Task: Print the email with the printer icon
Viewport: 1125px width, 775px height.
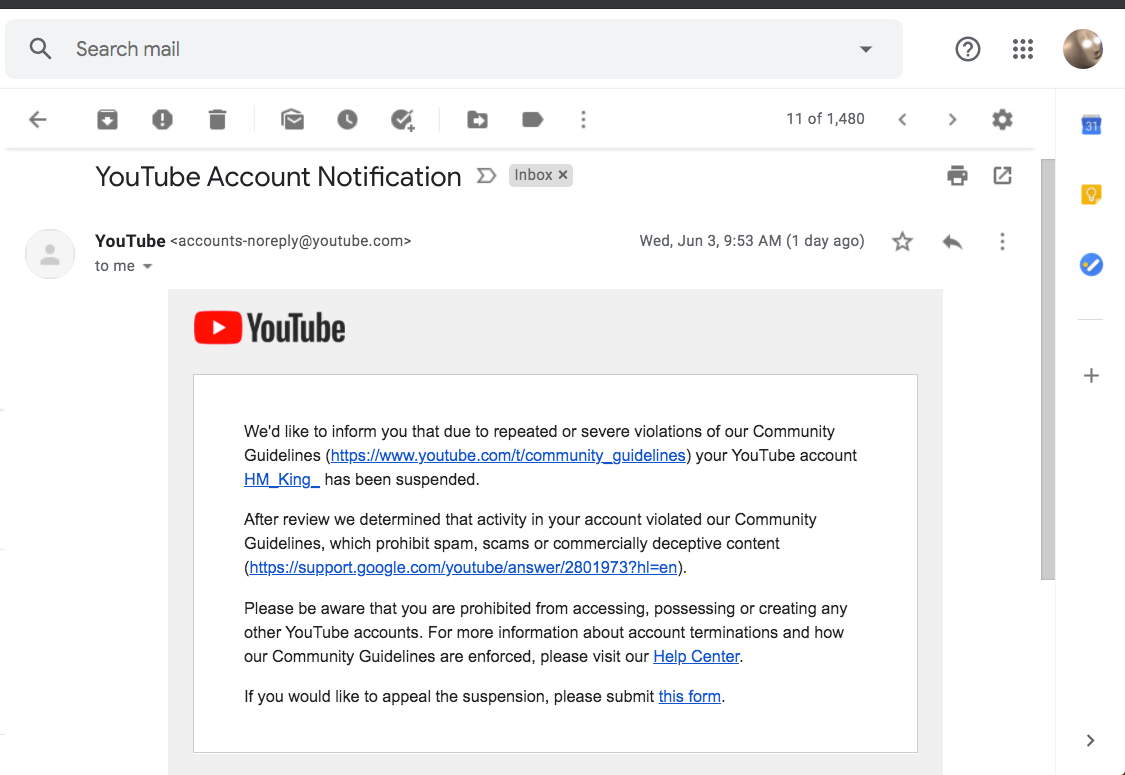Action: [x=957, y=175]
